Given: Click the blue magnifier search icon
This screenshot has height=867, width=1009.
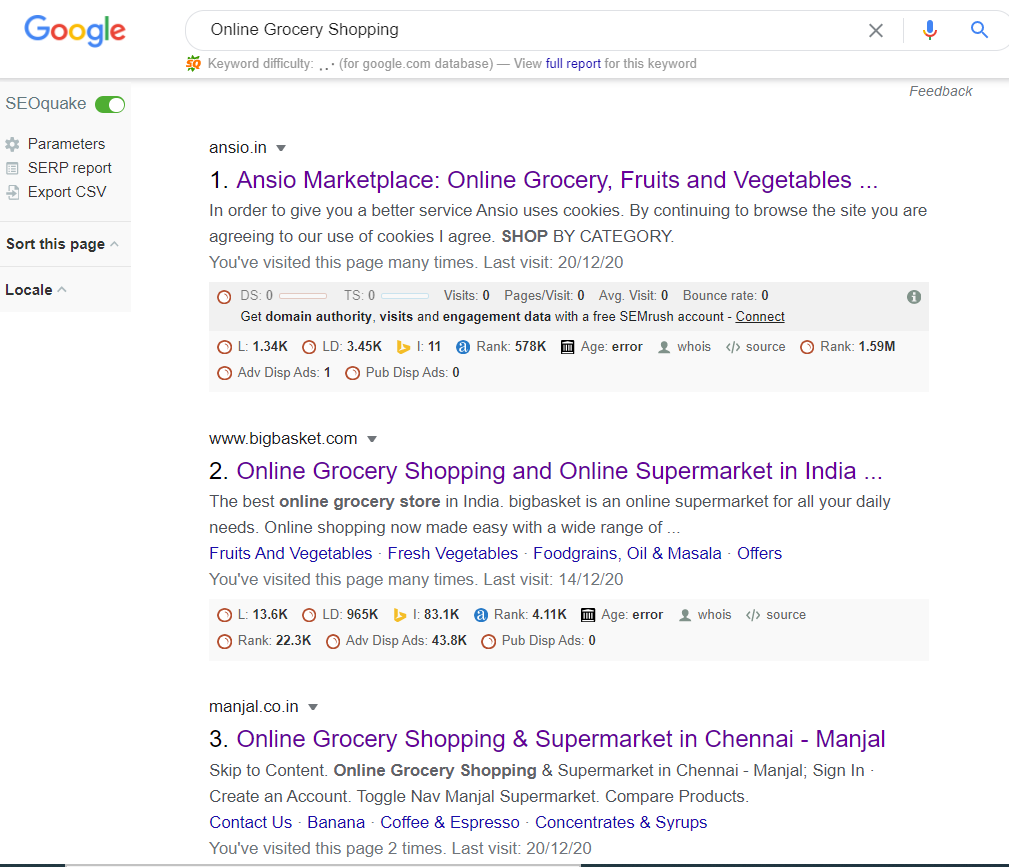Looking at the screenshot, I should (x=979, y=30).
